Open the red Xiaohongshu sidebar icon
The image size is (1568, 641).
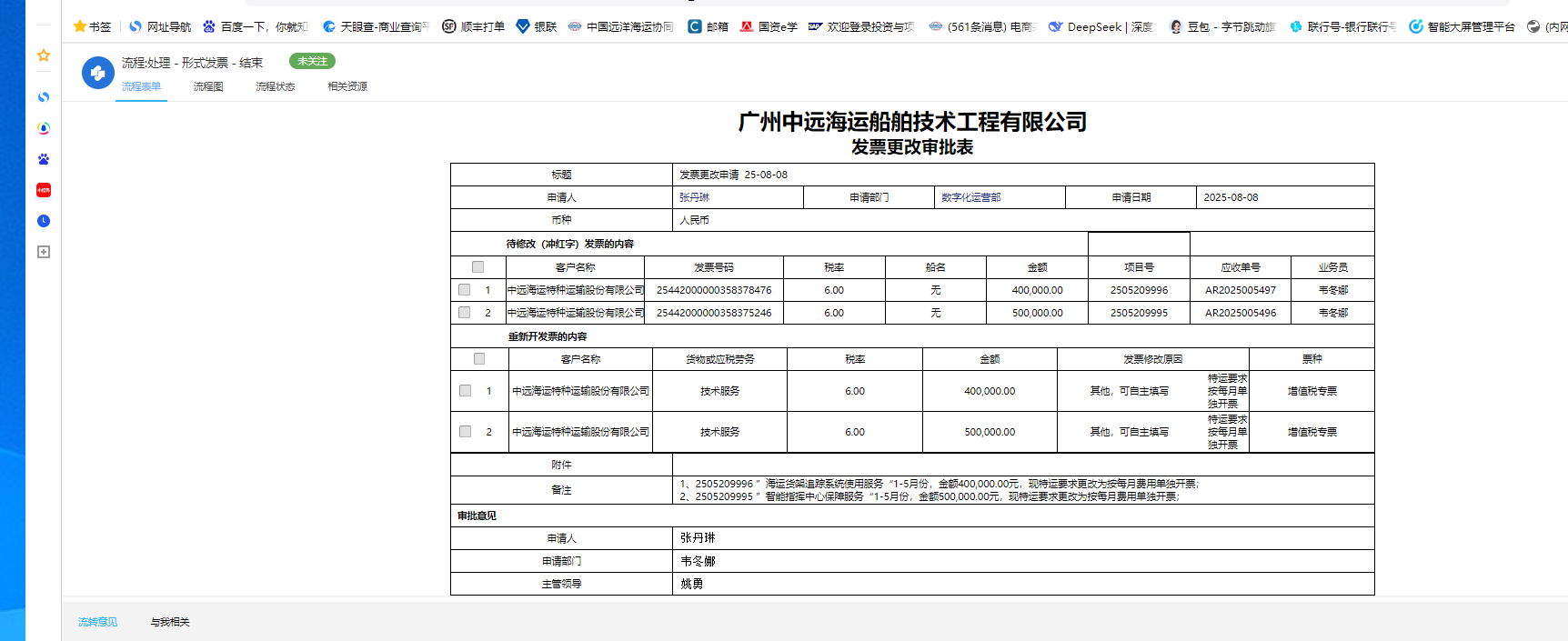(43, 190)
